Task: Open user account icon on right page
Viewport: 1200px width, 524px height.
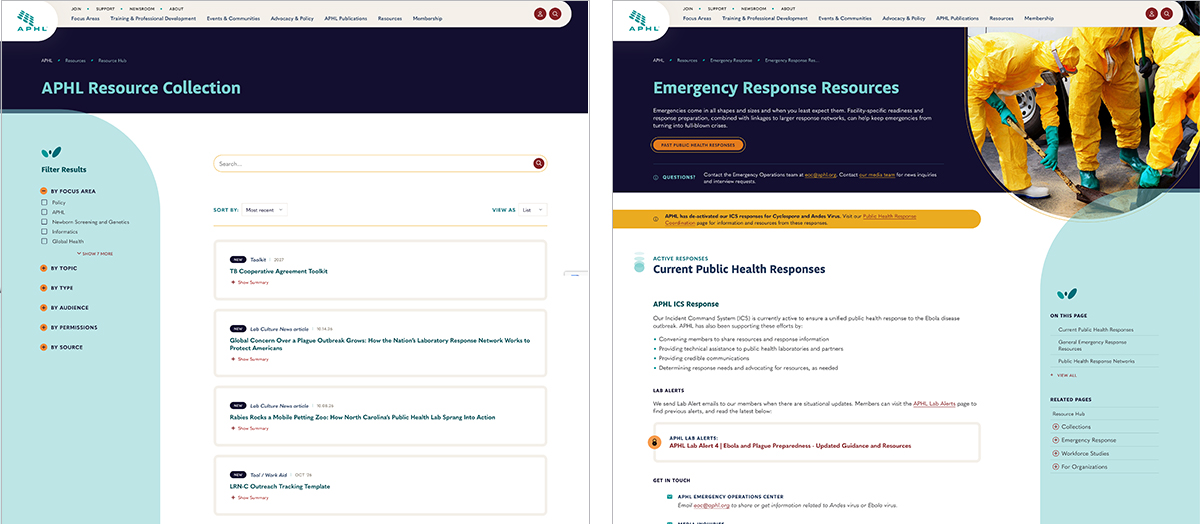Action: [x=1152, y=14]
